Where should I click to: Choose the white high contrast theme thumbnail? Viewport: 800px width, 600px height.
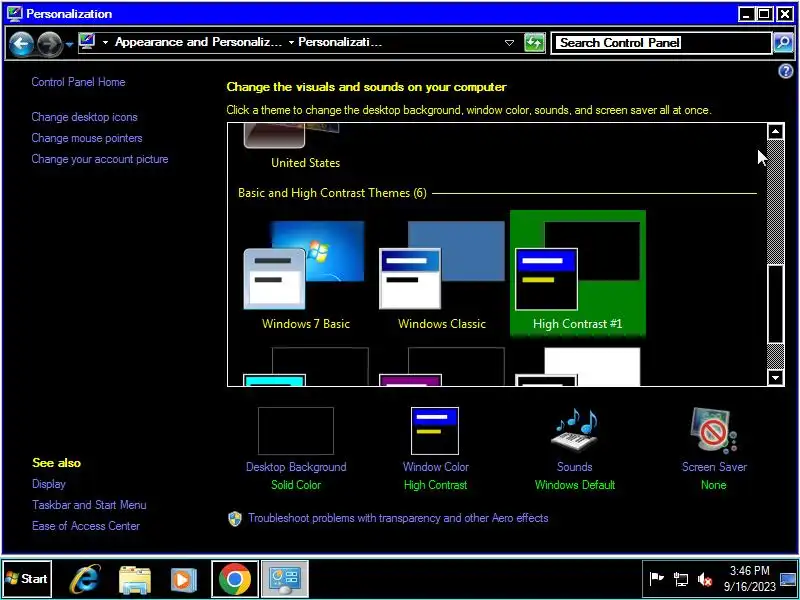click(578, 366)
